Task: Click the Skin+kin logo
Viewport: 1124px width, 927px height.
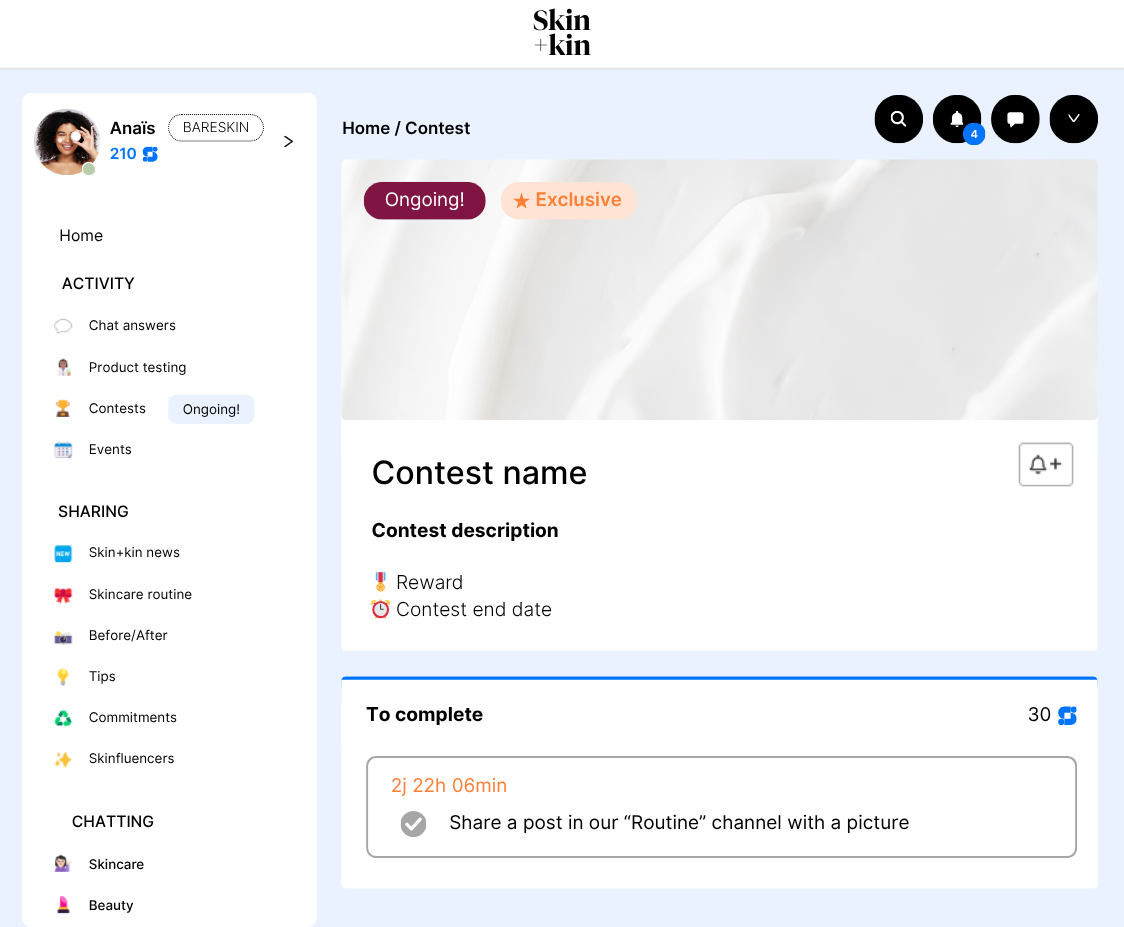Action: point(561,33)
